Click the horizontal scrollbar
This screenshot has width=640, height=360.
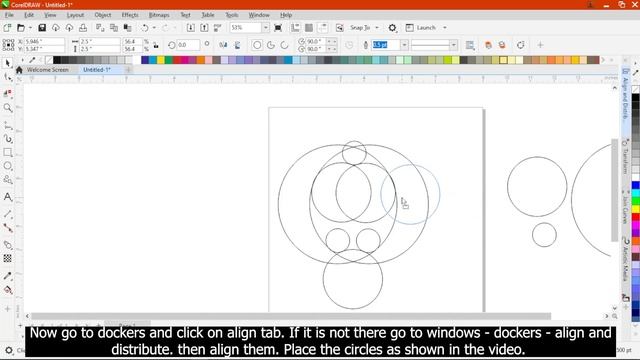click(x=291, y=316)
